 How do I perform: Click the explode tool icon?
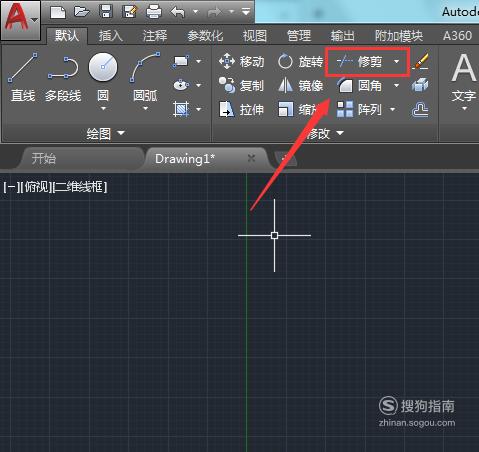point(420,86)
